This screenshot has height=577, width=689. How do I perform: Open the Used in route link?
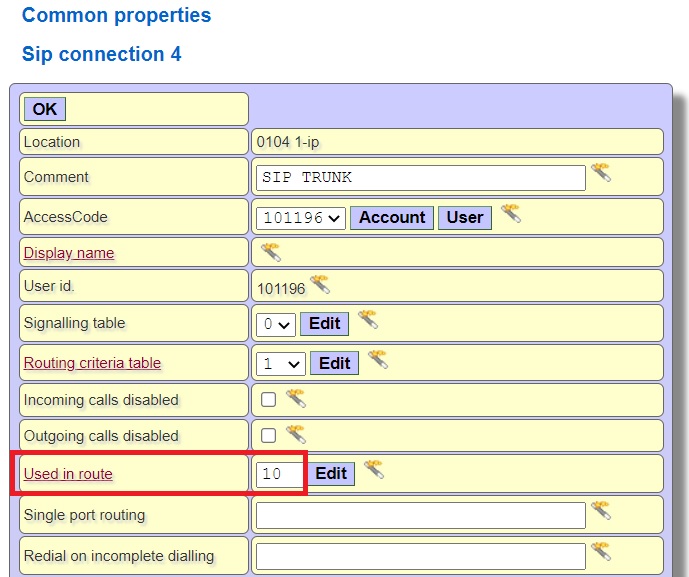(x=68, y=474)
